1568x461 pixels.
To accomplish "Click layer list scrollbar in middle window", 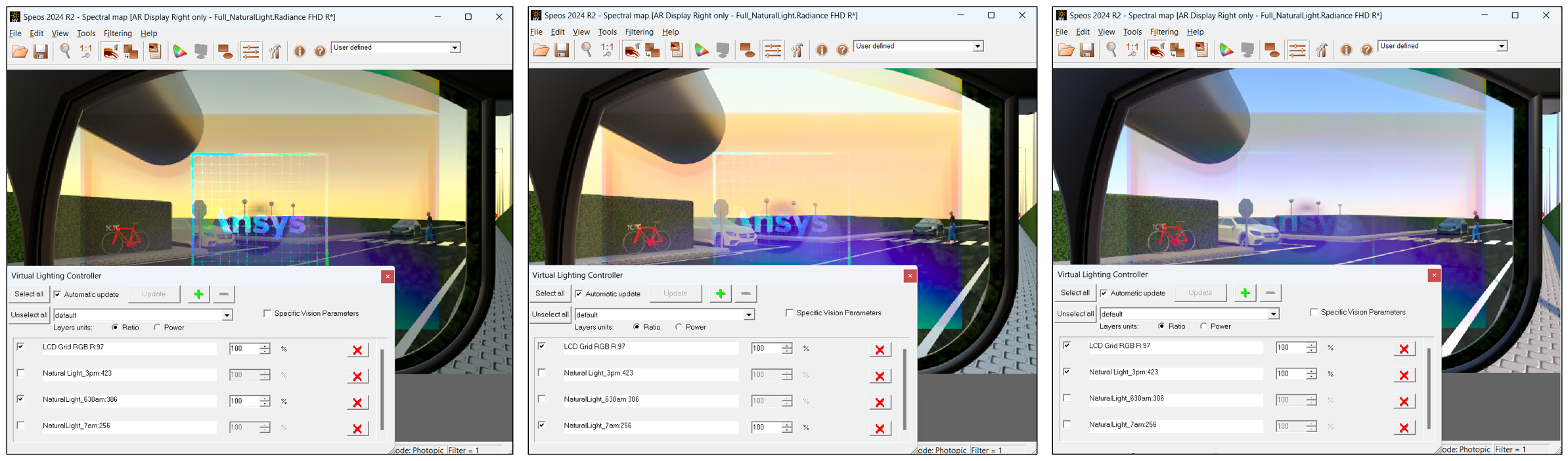I will point(904,389).
